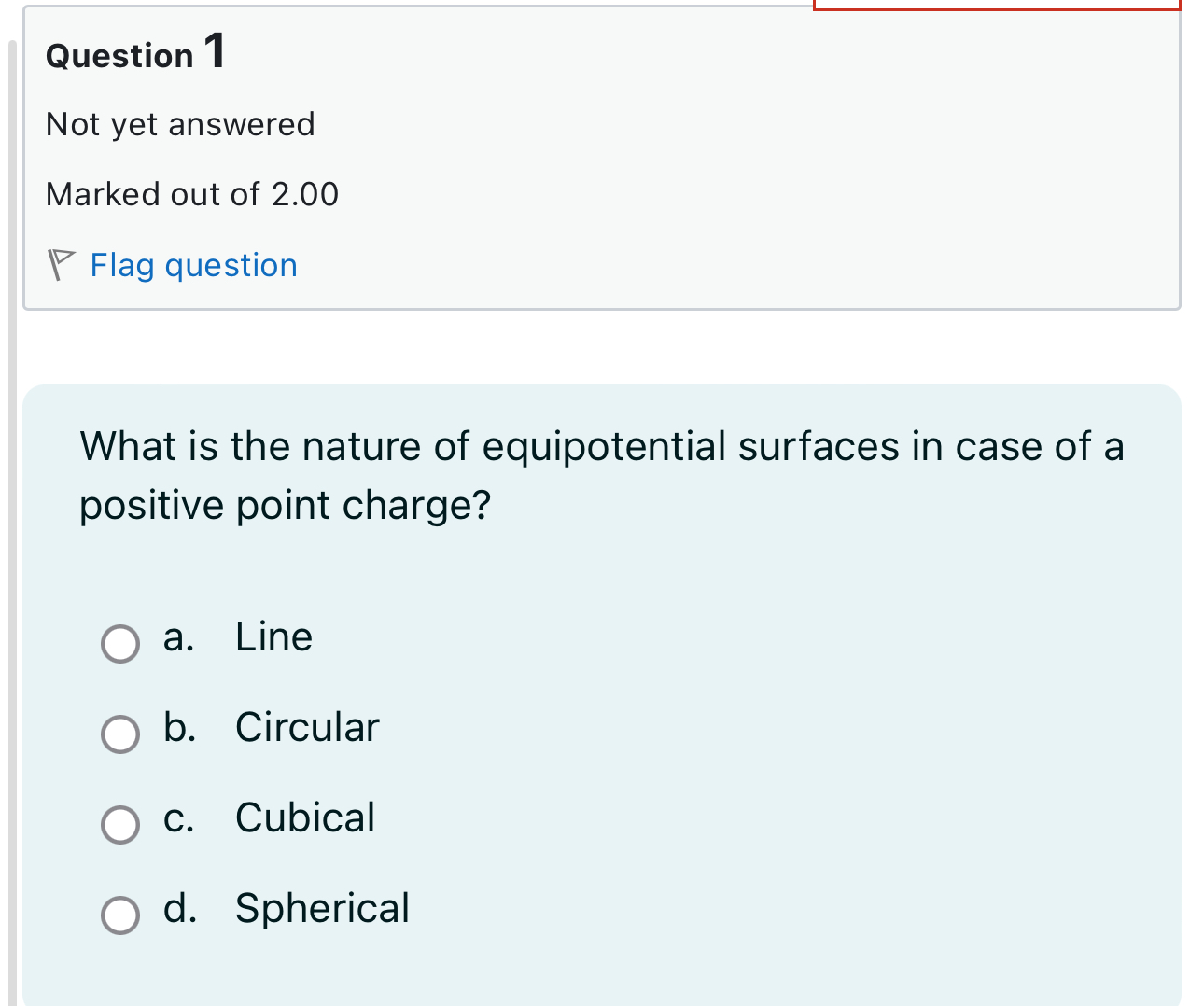Click the Question 1 heading
This screenshot has height=1006, width=1204.
click(x=133, y=53)
